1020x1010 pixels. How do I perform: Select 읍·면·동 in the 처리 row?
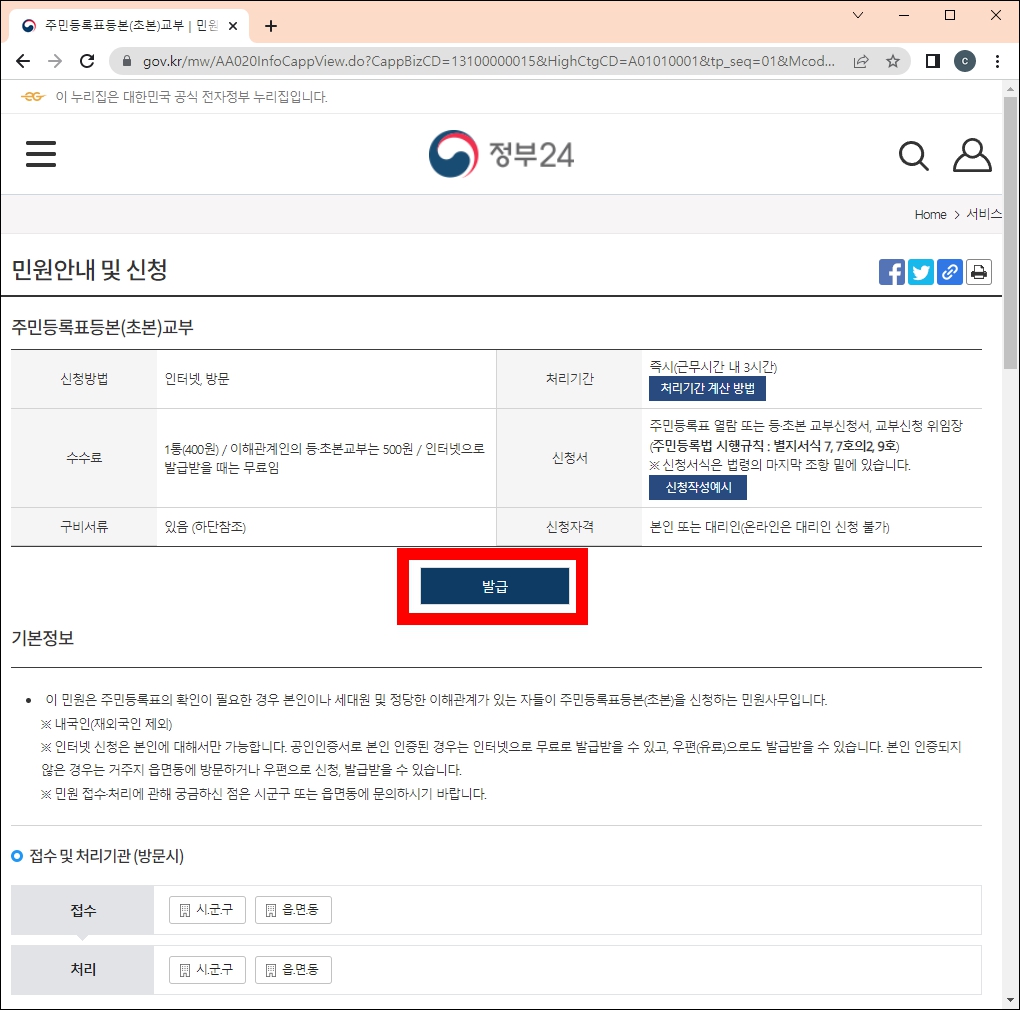click(293, 969)
